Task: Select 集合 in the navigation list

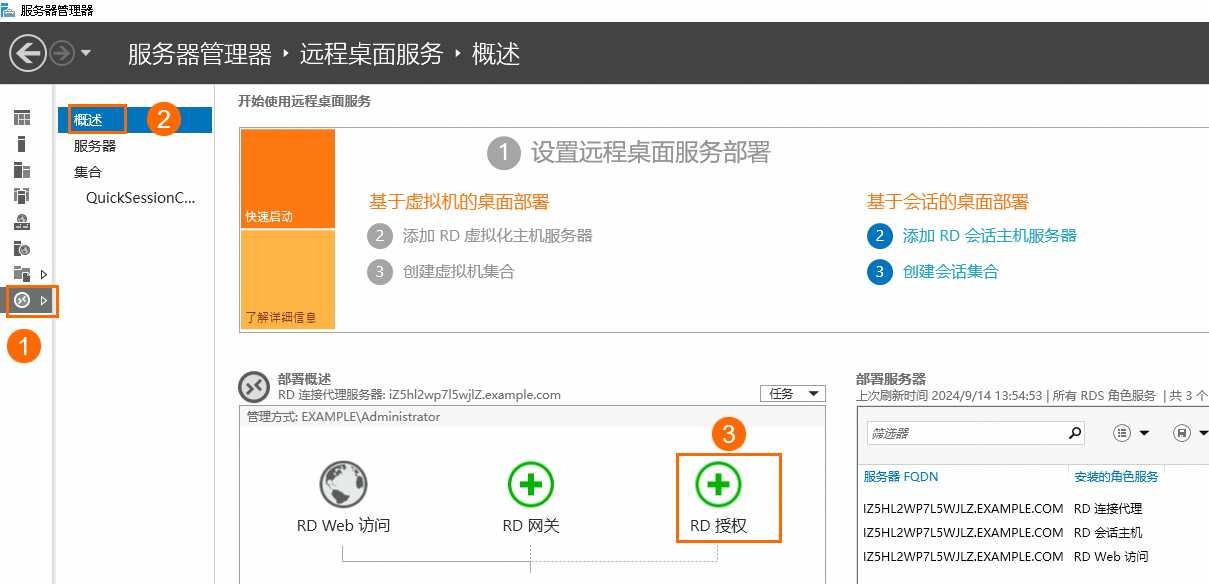Action: point(88,172)
